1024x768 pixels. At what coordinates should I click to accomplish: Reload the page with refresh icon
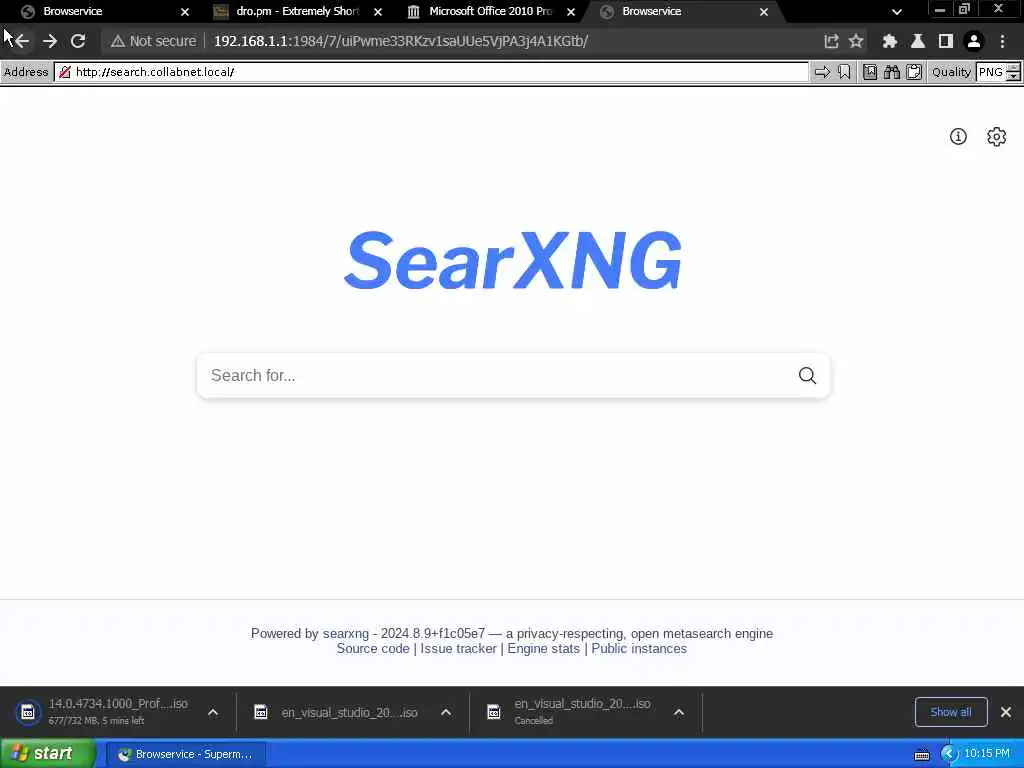coord(78,41)
